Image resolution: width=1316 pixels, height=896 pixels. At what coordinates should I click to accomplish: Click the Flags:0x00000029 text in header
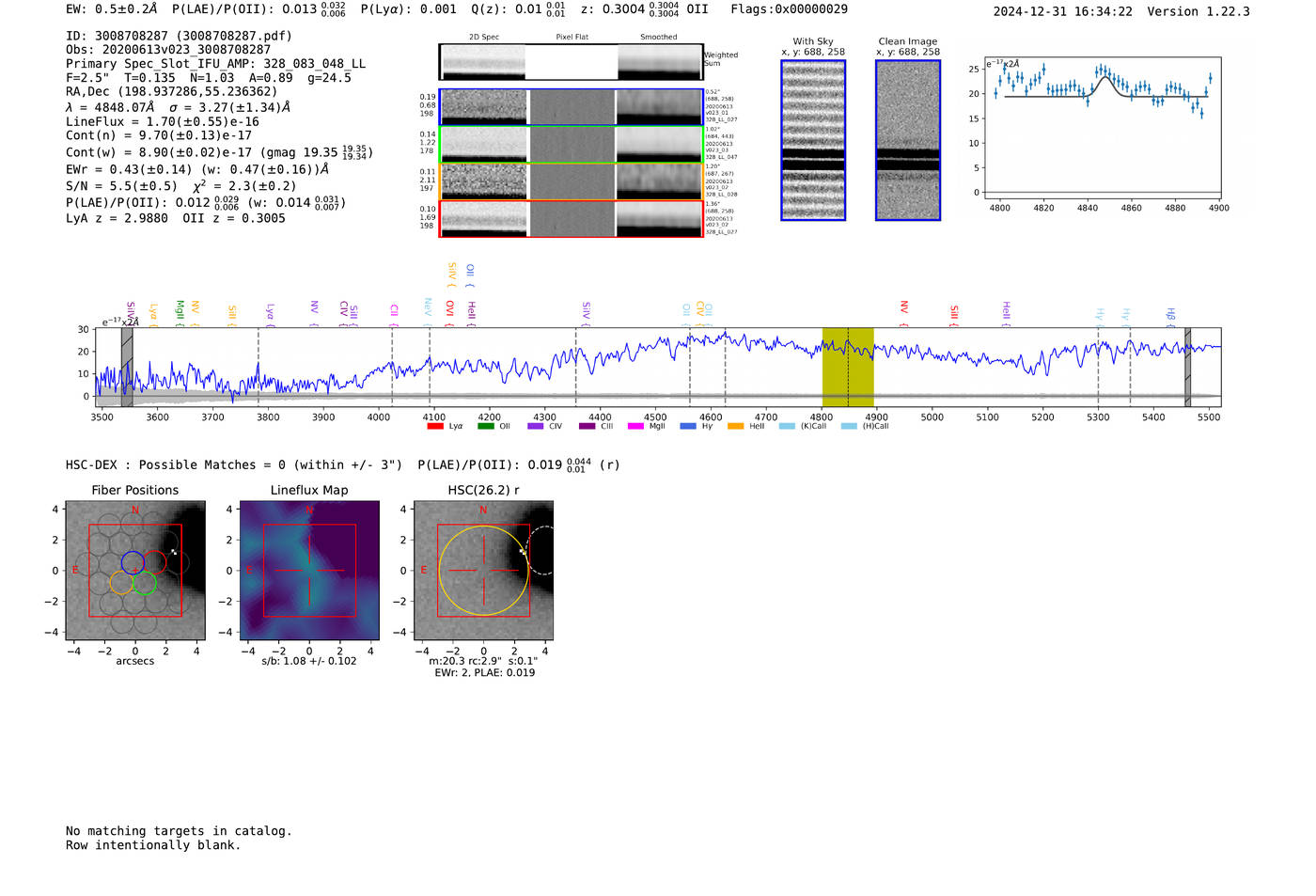789,9
